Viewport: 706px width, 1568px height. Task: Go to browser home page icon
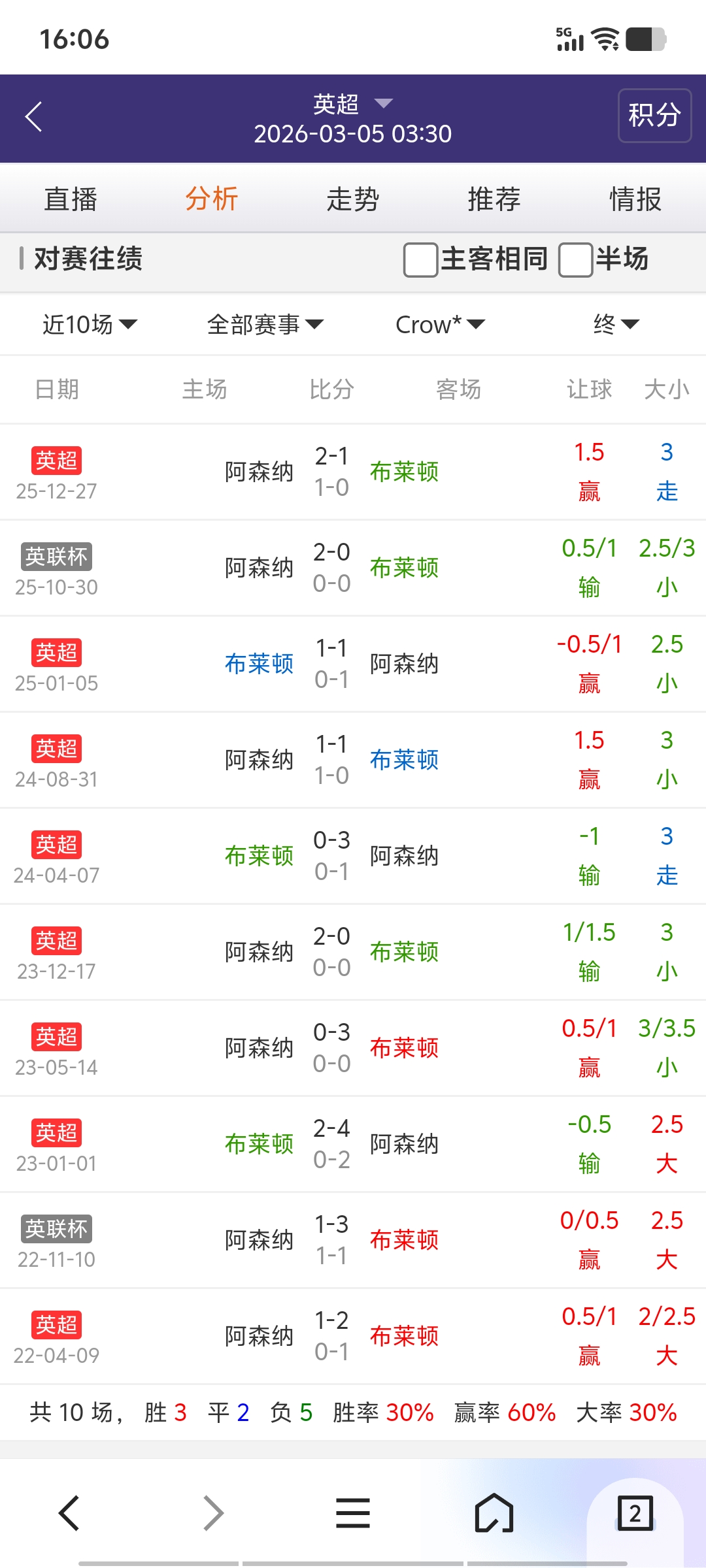494,1513
